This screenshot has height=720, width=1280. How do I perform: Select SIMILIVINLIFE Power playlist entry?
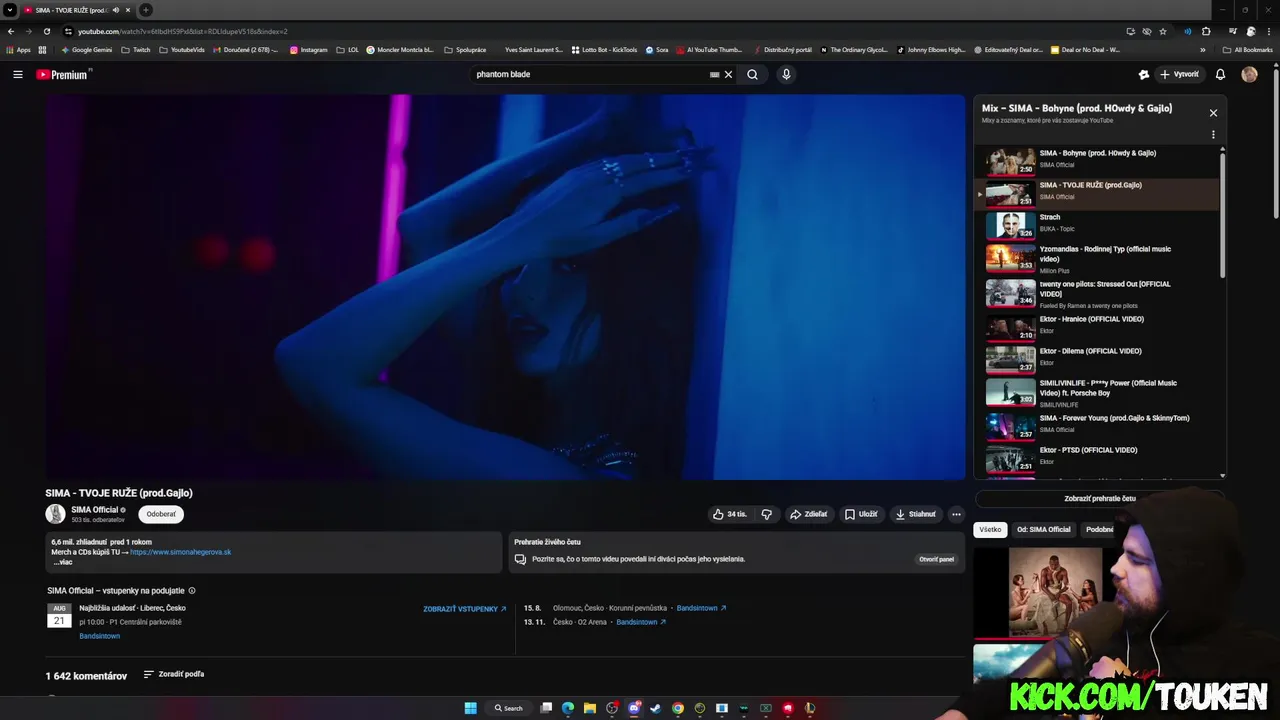click(1097, 392)
